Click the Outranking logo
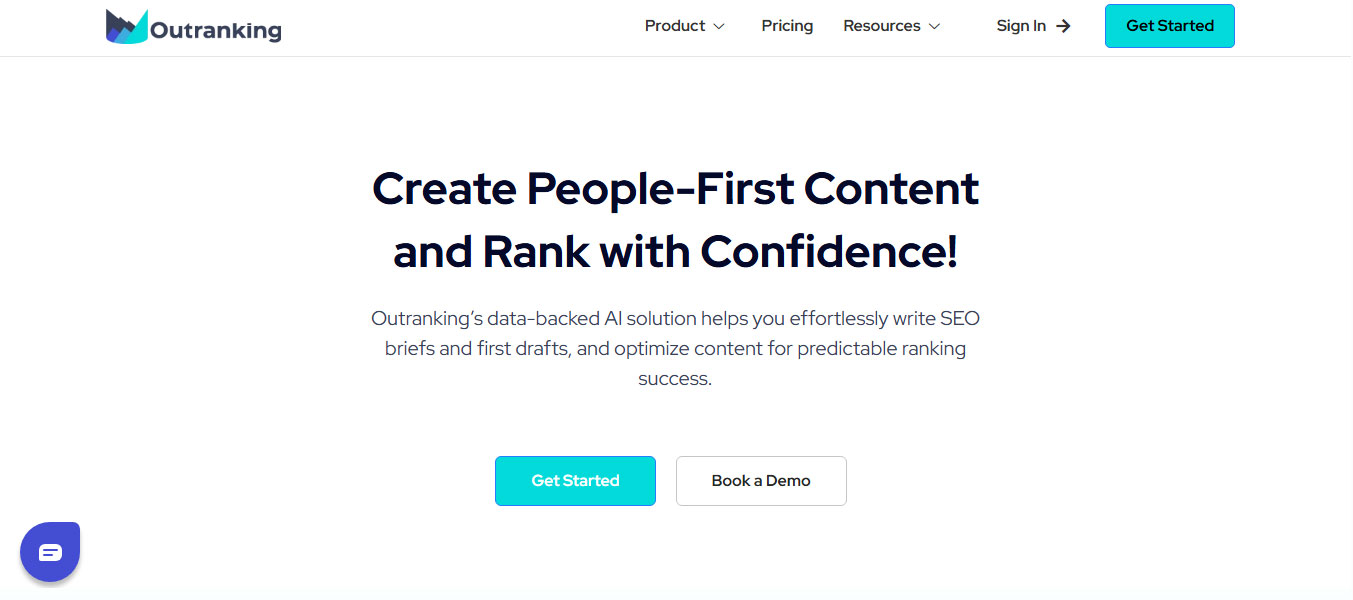 pos(193,27)
